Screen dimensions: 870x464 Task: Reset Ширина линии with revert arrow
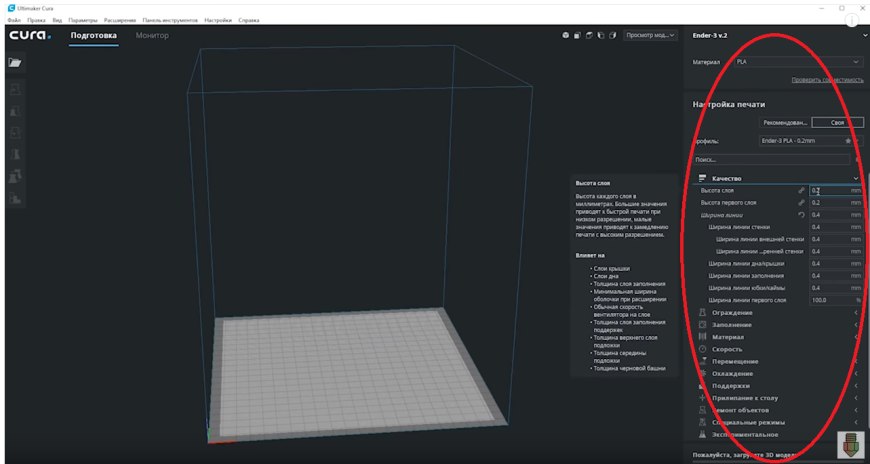click(x=801, y=215)
